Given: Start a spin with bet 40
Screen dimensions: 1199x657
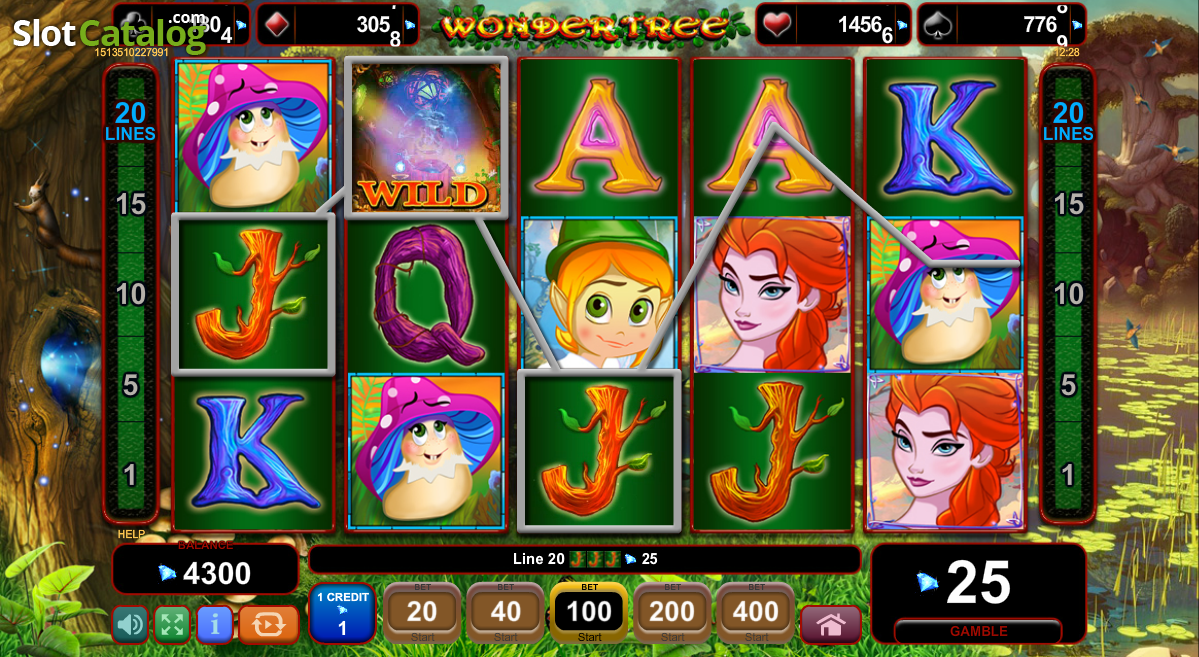Looking at the screenshot, I should (505, 613).
